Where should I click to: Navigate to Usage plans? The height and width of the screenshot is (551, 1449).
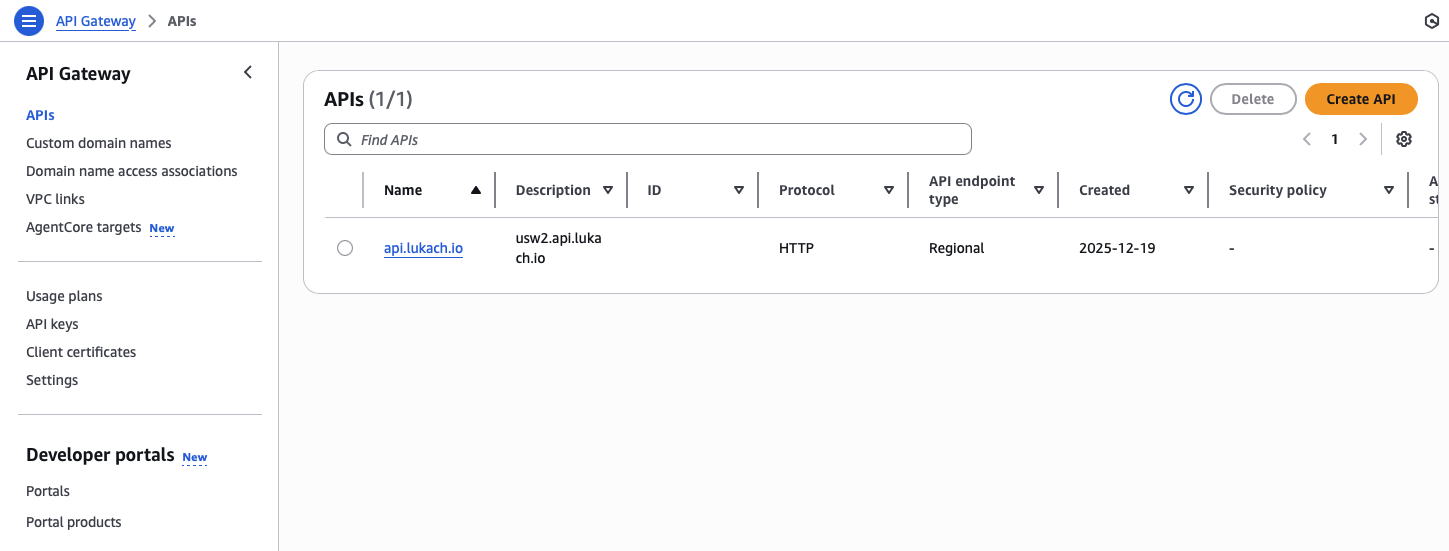click(x=64, y=296)
